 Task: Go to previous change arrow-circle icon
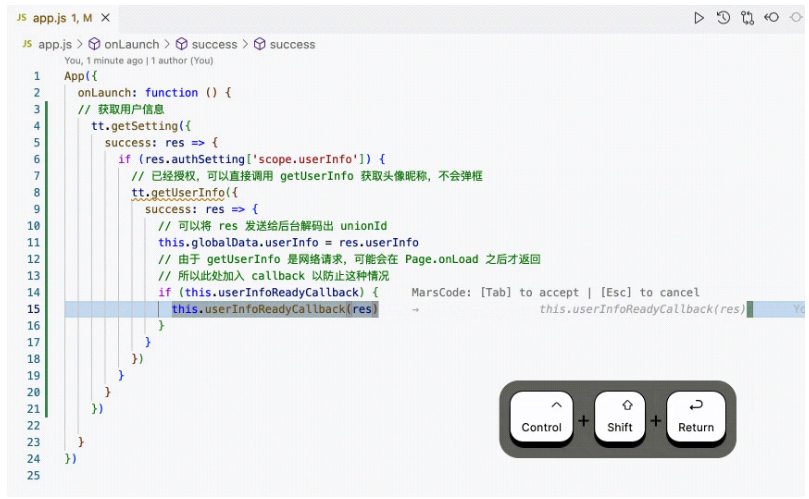coord(772,18)
